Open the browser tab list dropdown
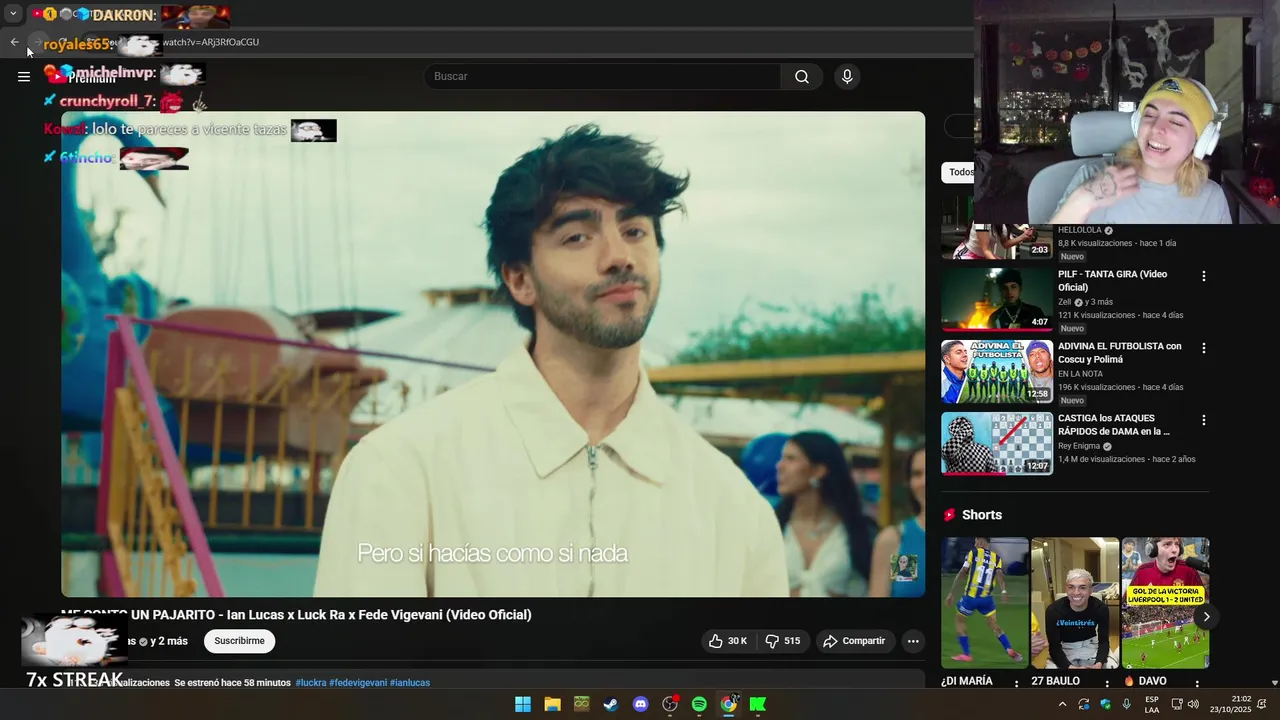Image resolution: width=1280 pixels, height=720 pixels. click(13, 14)
